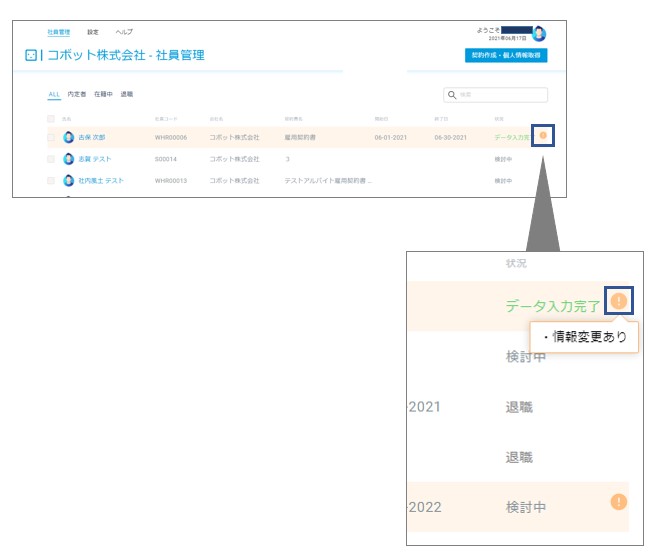Viewport: 655px width, 558px height.
Task: Check the checkbox for 志賀 テスト row
Action: (51, 159)
